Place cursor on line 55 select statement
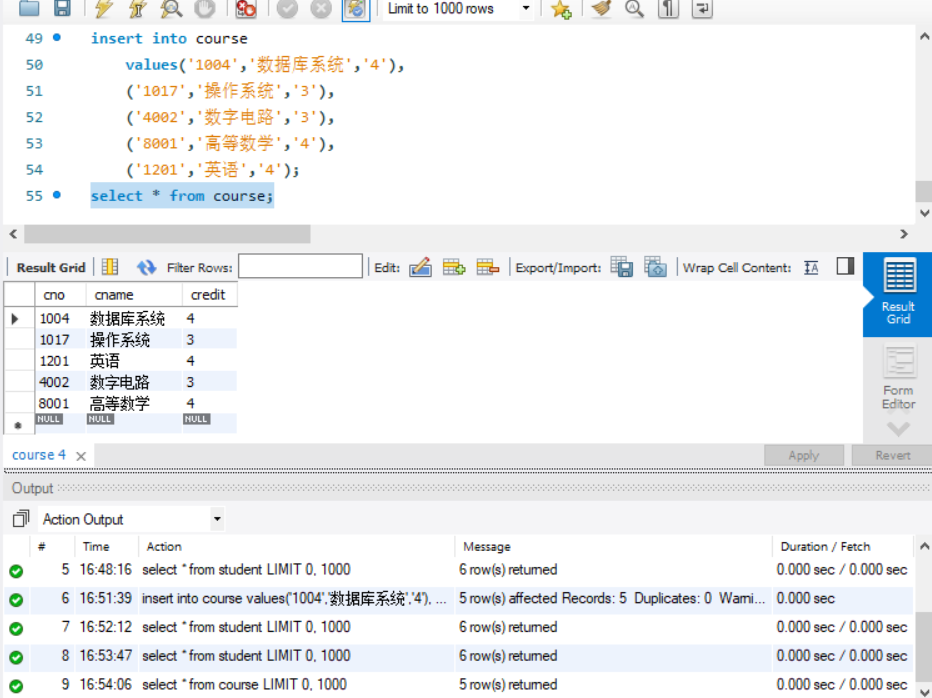932x698 pixels. [x=181, y=196]
